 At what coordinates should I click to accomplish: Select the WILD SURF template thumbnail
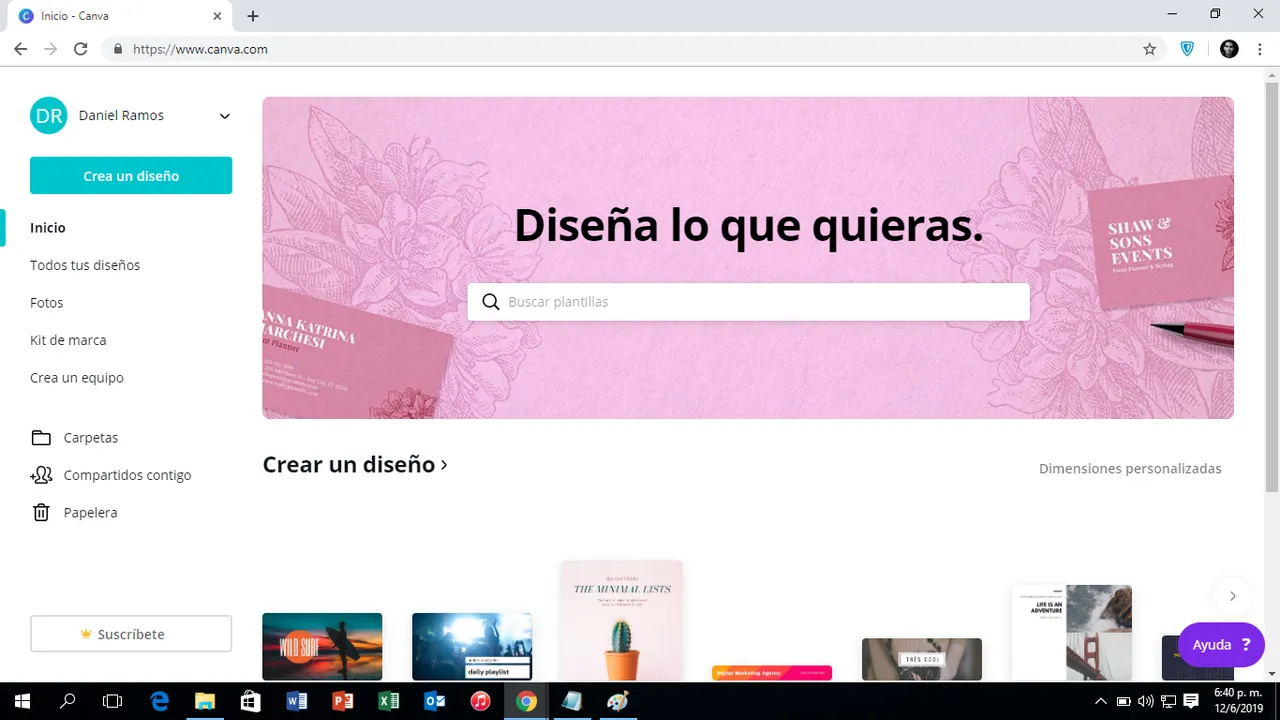[322, 646]
